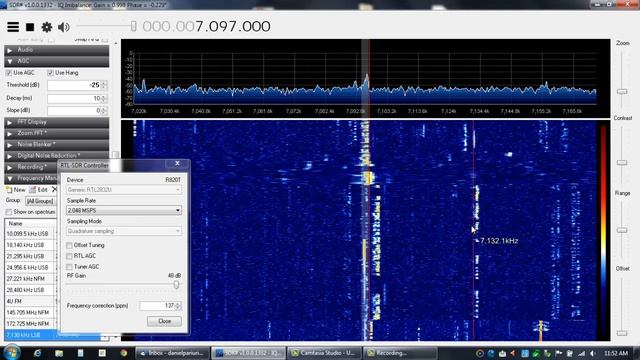Open the Windows Start button
Viewport: 640px width, 360px height.
(11, 353)
